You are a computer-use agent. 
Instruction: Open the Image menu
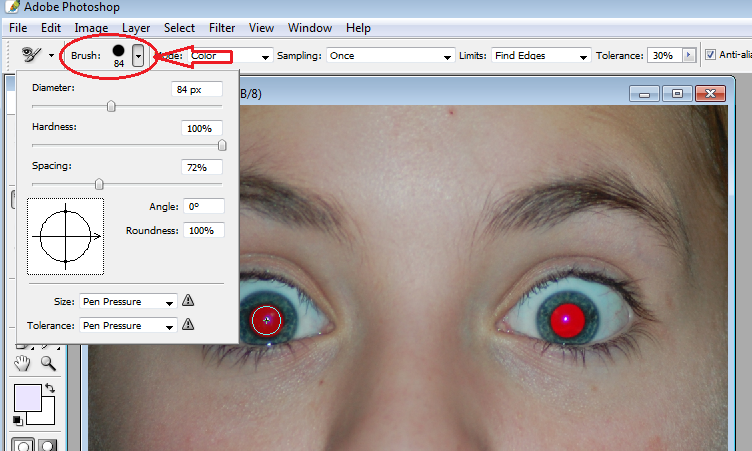pos(91,28)
